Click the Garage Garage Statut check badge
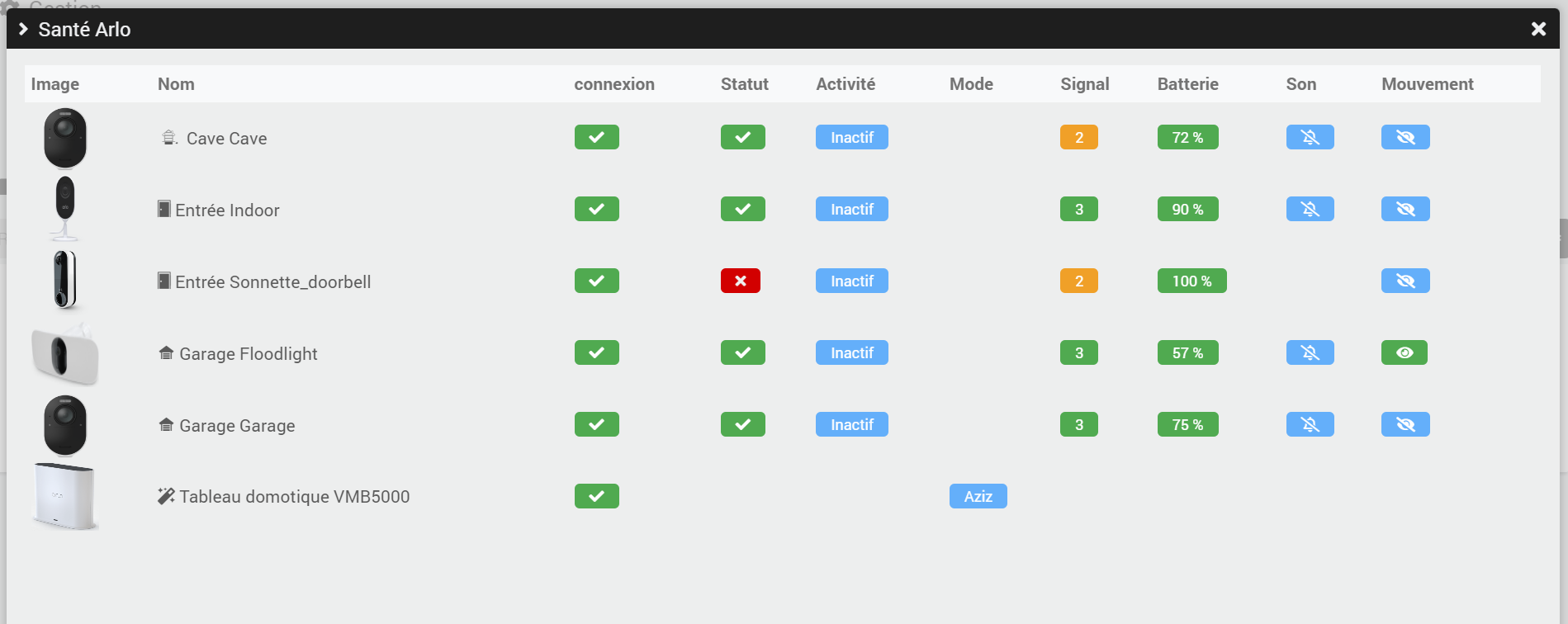1568x624 pixels. (x=742, y=424)
